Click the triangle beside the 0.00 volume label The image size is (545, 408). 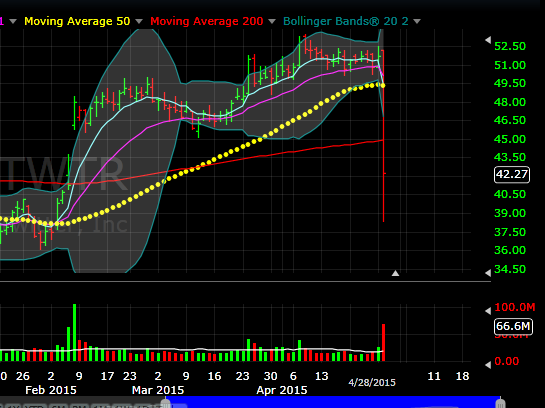point(488,365)
